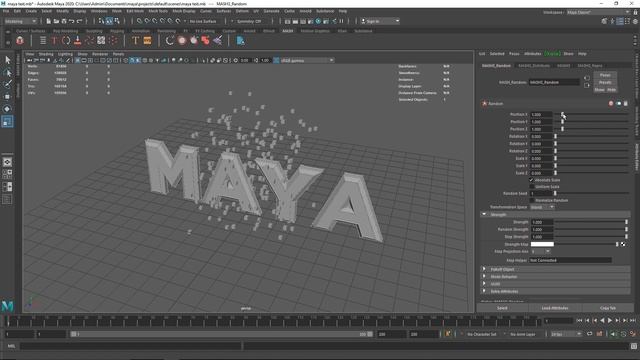Pick the Lasso Select tool
The image size is (640, 360).
[7, 73]
